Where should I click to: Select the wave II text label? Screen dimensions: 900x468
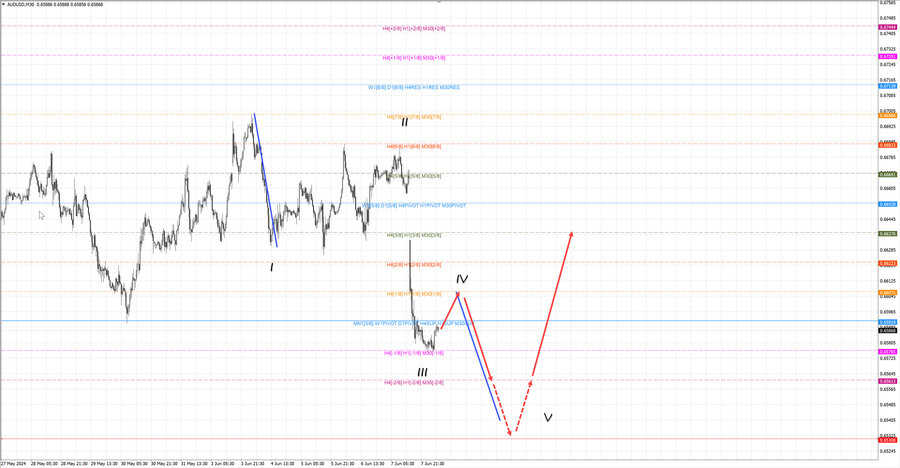(405, 122)
